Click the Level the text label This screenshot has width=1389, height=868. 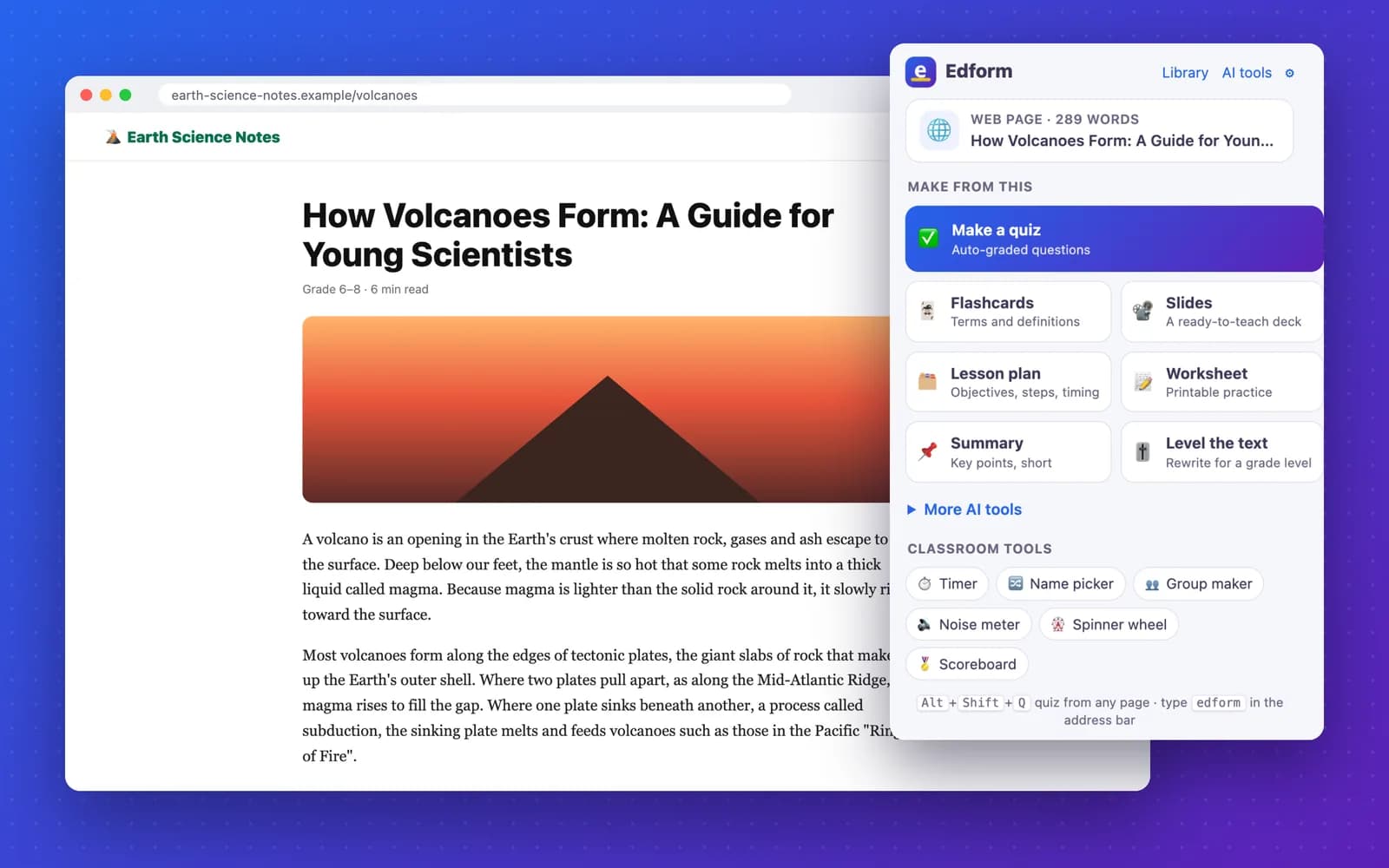(1216, 444)
